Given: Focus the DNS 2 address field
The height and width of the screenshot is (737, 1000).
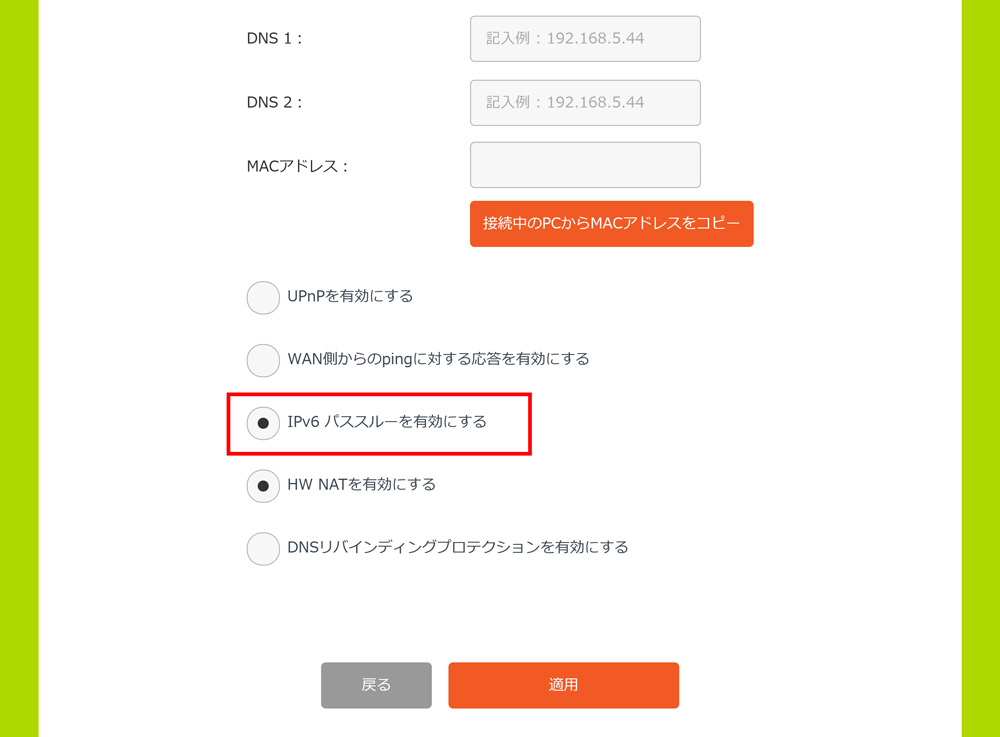Looking at the screenshot, I should point(585,103).
